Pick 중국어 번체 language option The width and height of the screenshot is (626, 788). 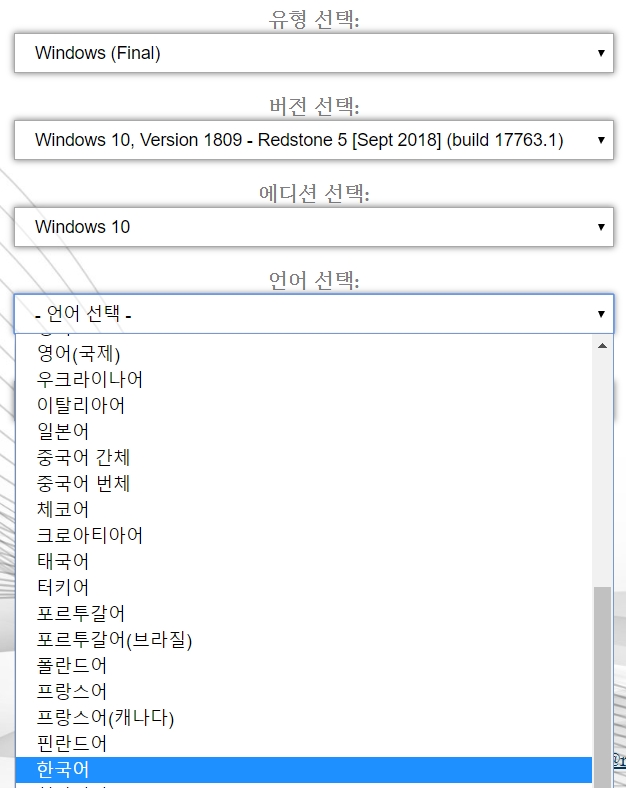click(x=303, y=483)
